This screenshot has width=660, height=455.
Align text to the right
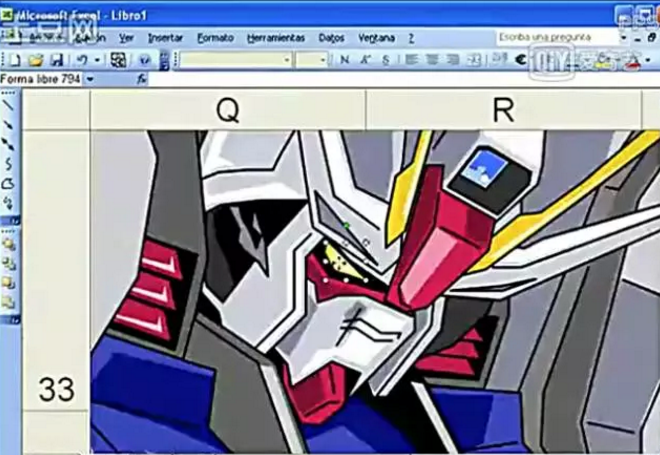452,60
